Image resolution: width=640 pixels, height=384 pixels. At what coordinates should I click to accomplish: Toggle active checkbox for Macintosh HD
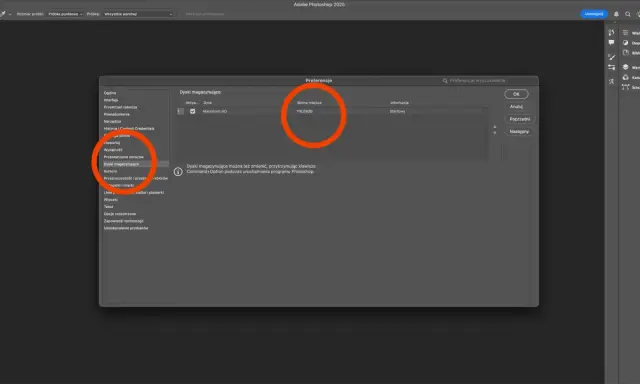(193, 111)
